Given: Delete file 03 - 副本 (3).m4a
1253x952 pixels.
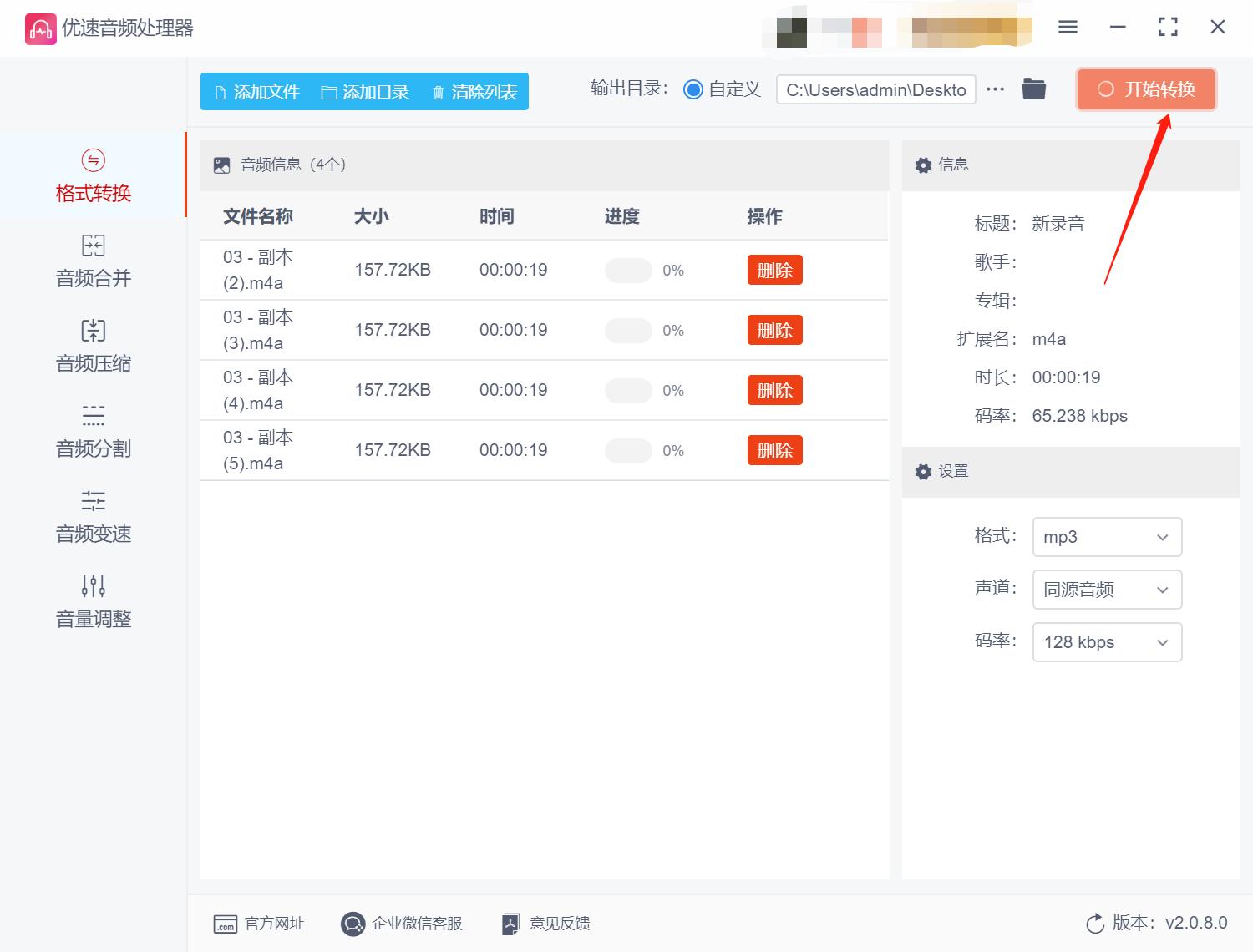Looking at the screenshot, I should coord(774,330).
